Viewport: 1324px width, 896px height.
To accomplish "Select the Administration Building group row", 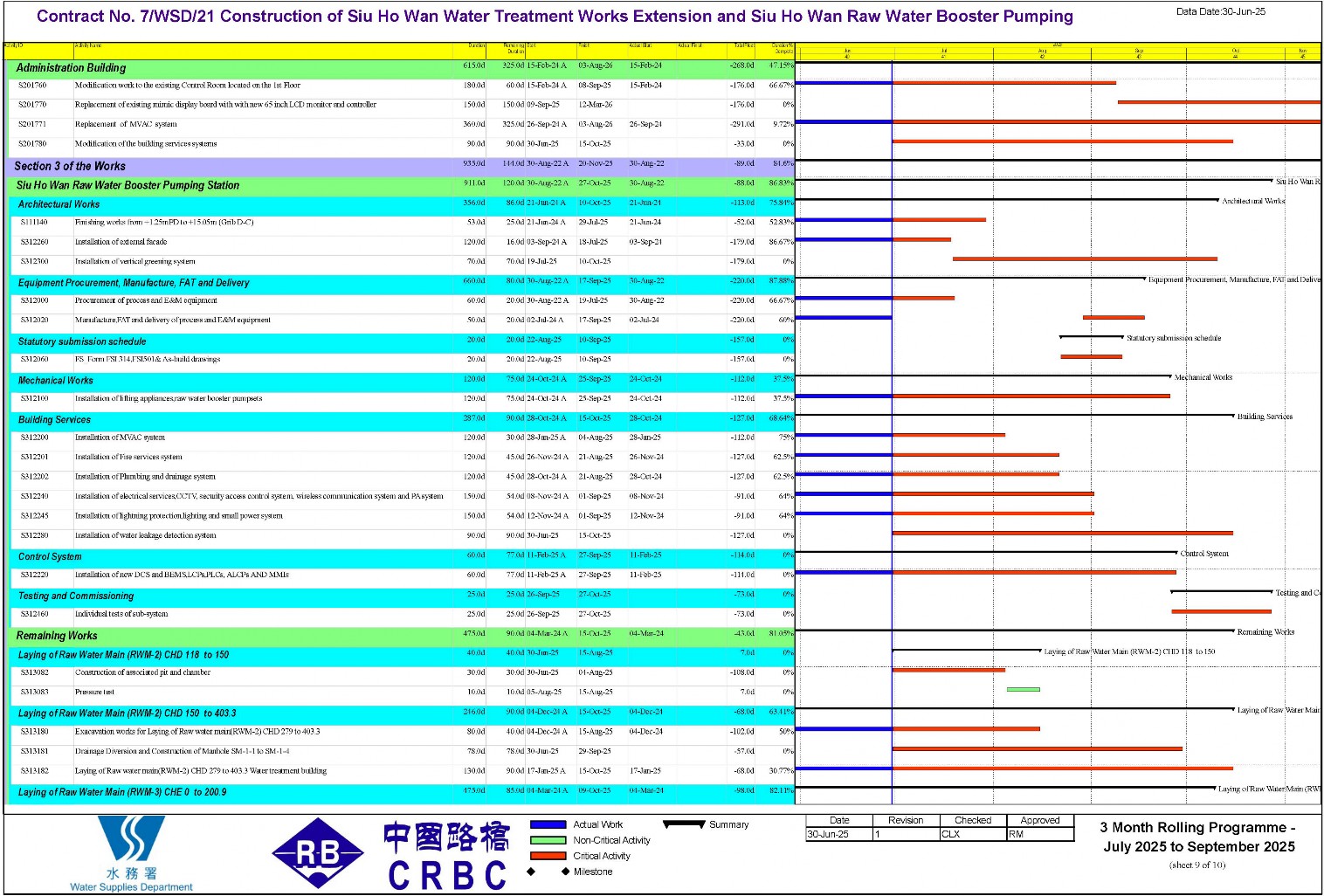I will (400, 68).
